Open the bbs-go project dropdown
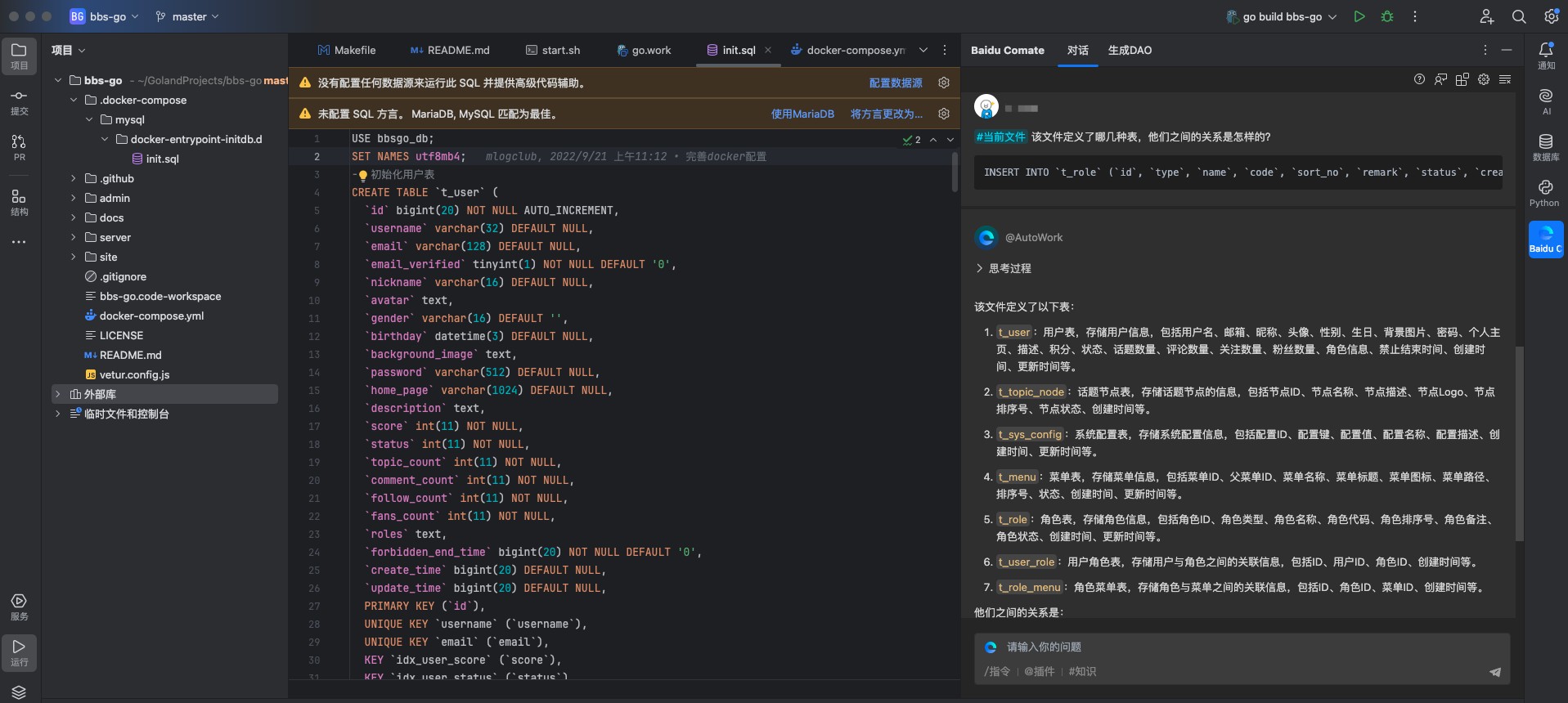 (x=104, y=16)
